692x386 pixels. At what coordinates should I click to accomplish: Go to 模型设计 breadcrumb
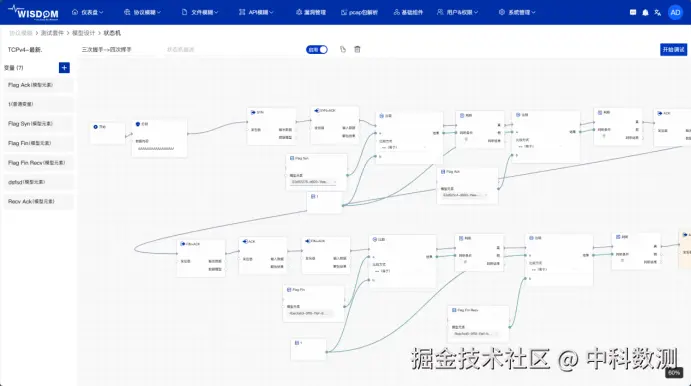coord(83,33)
